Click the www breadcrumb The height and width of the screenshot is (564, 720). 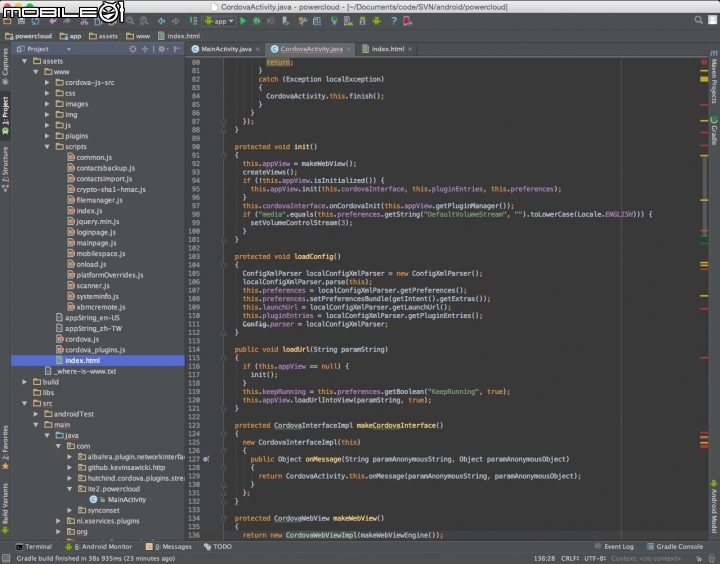click(x=138, y=36)
